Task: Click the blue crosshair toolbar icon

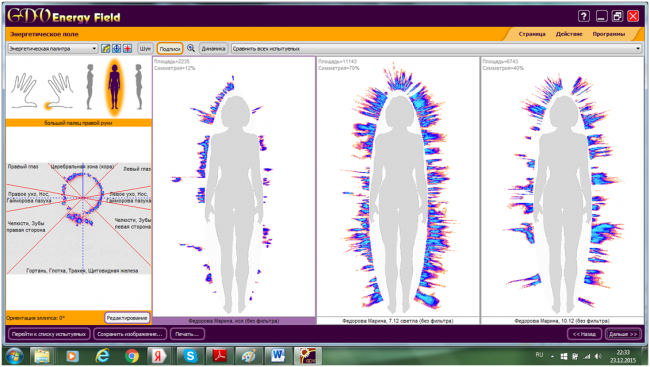Action: pyautogui.click(x=116, y=49)
